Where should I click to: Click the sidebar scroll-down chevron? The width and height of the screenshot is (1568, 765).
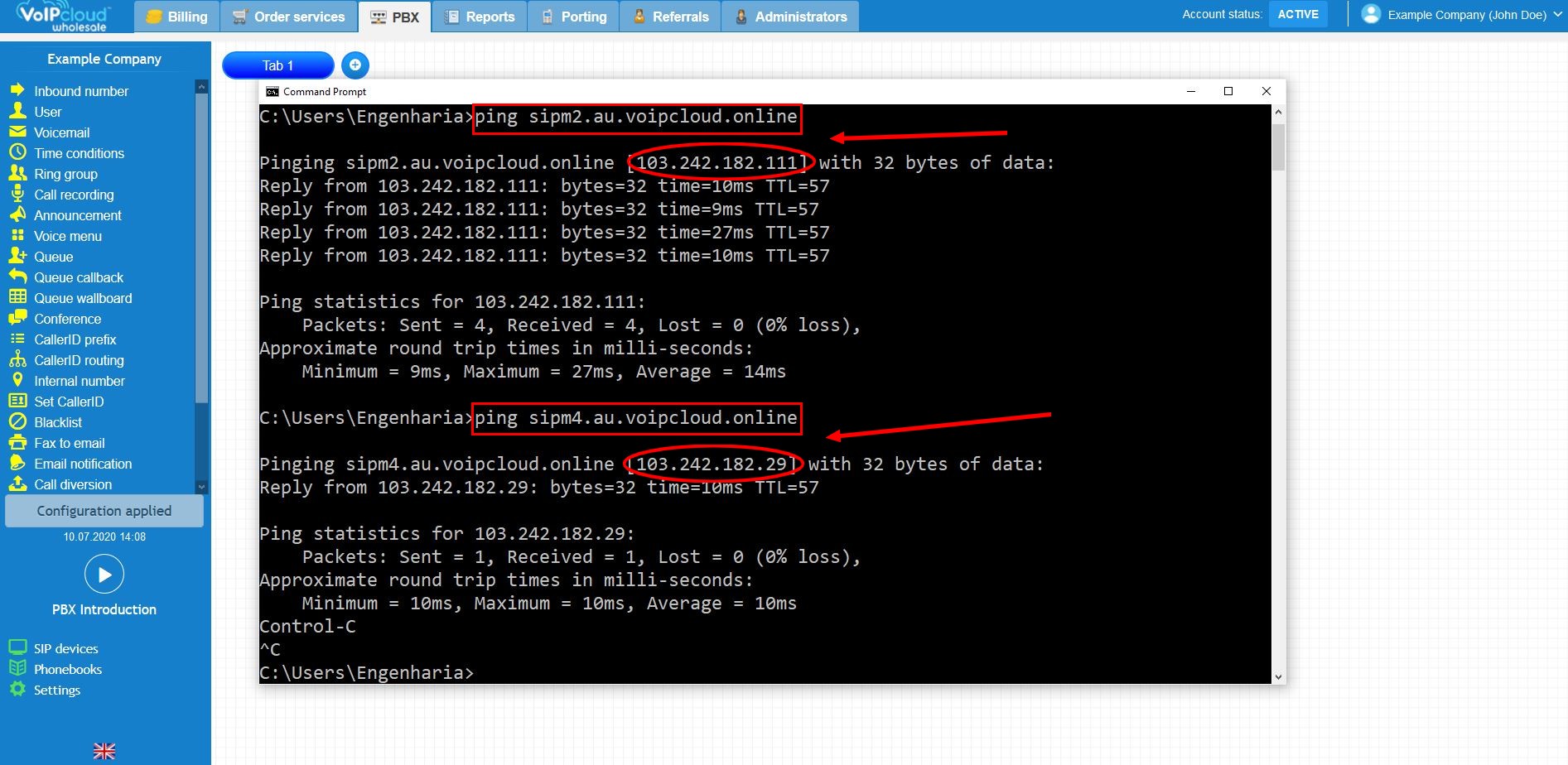201,487
